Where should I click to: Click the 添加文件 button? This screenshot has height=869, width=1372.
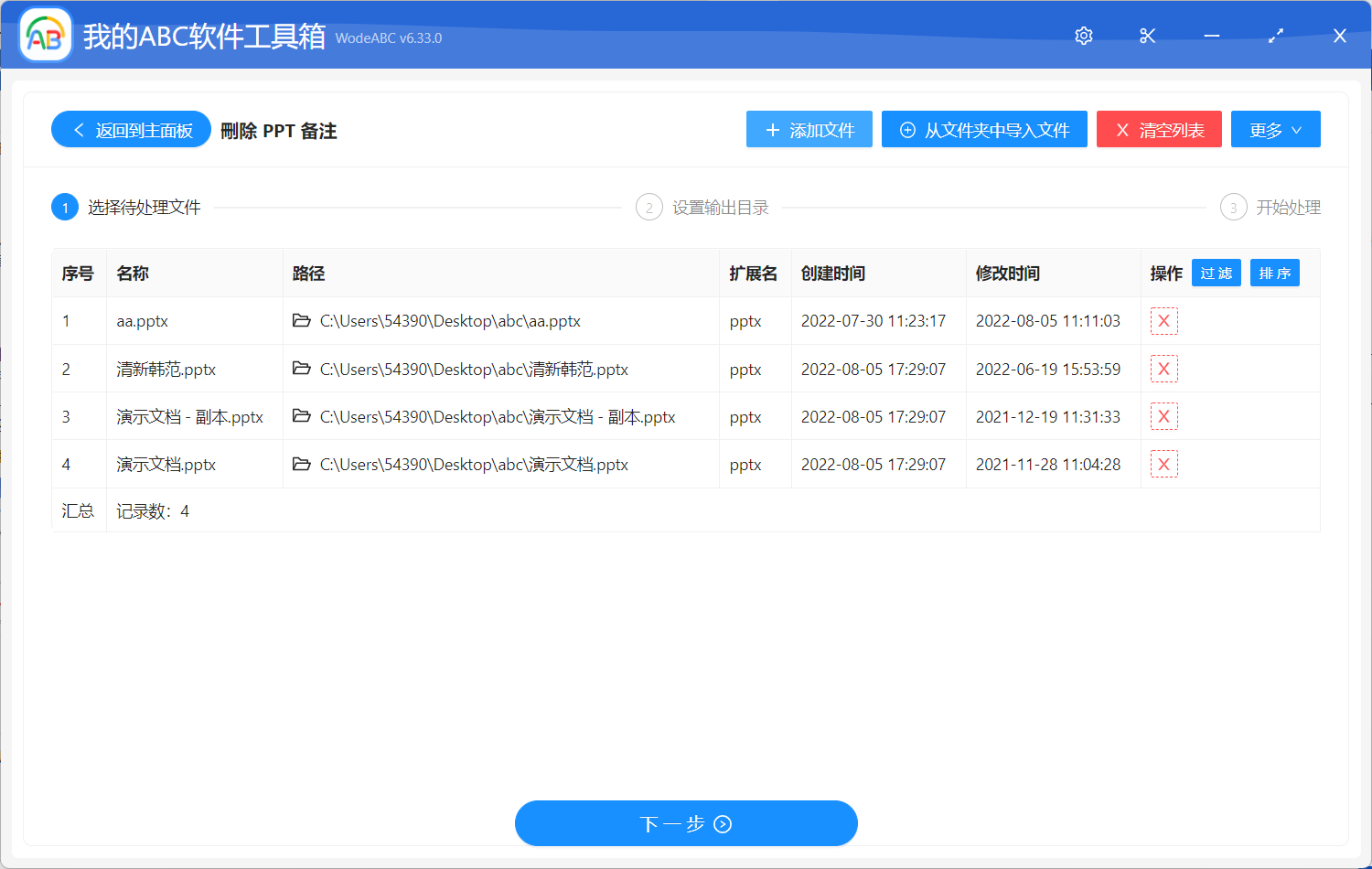[809, 129]
